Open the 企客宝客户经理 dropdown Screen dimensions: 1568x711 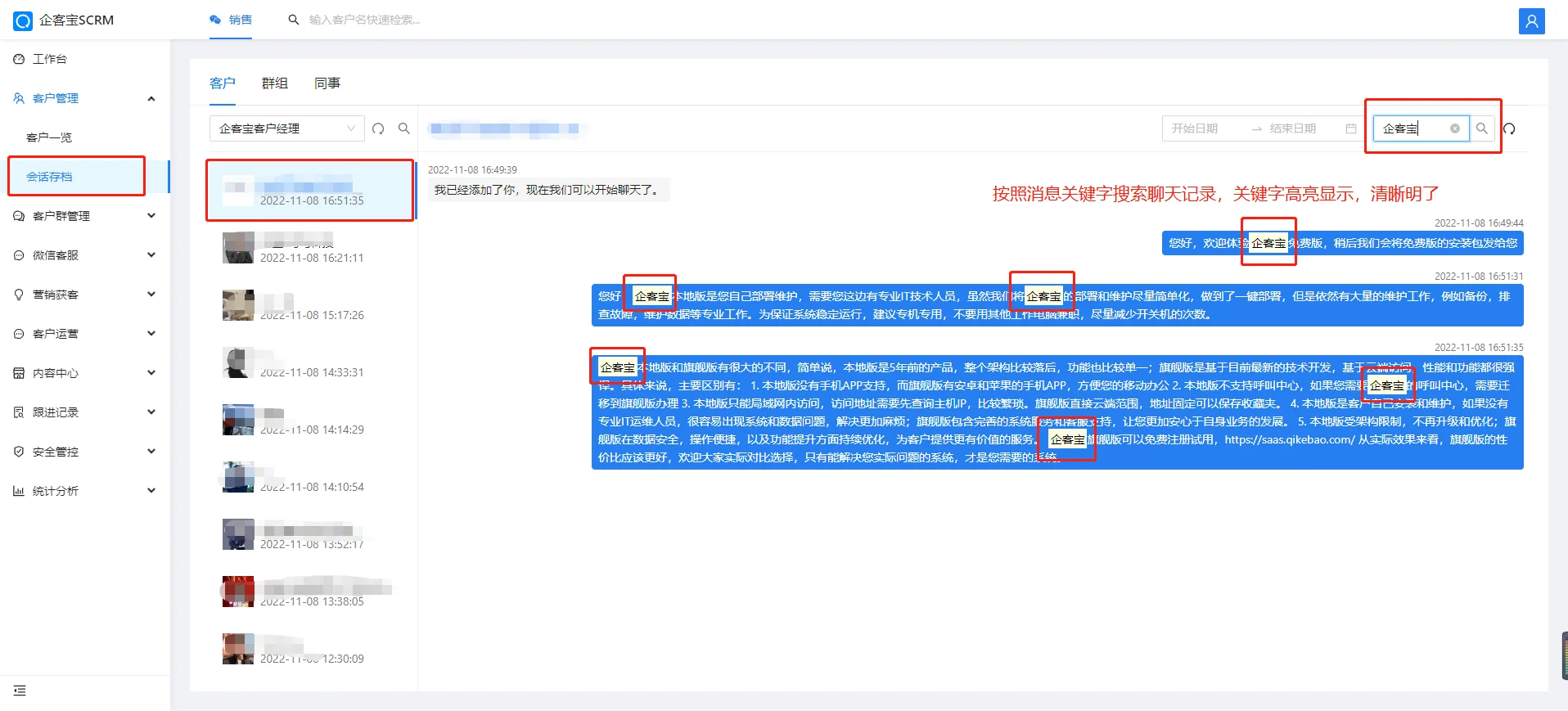(x=287, y=128)
